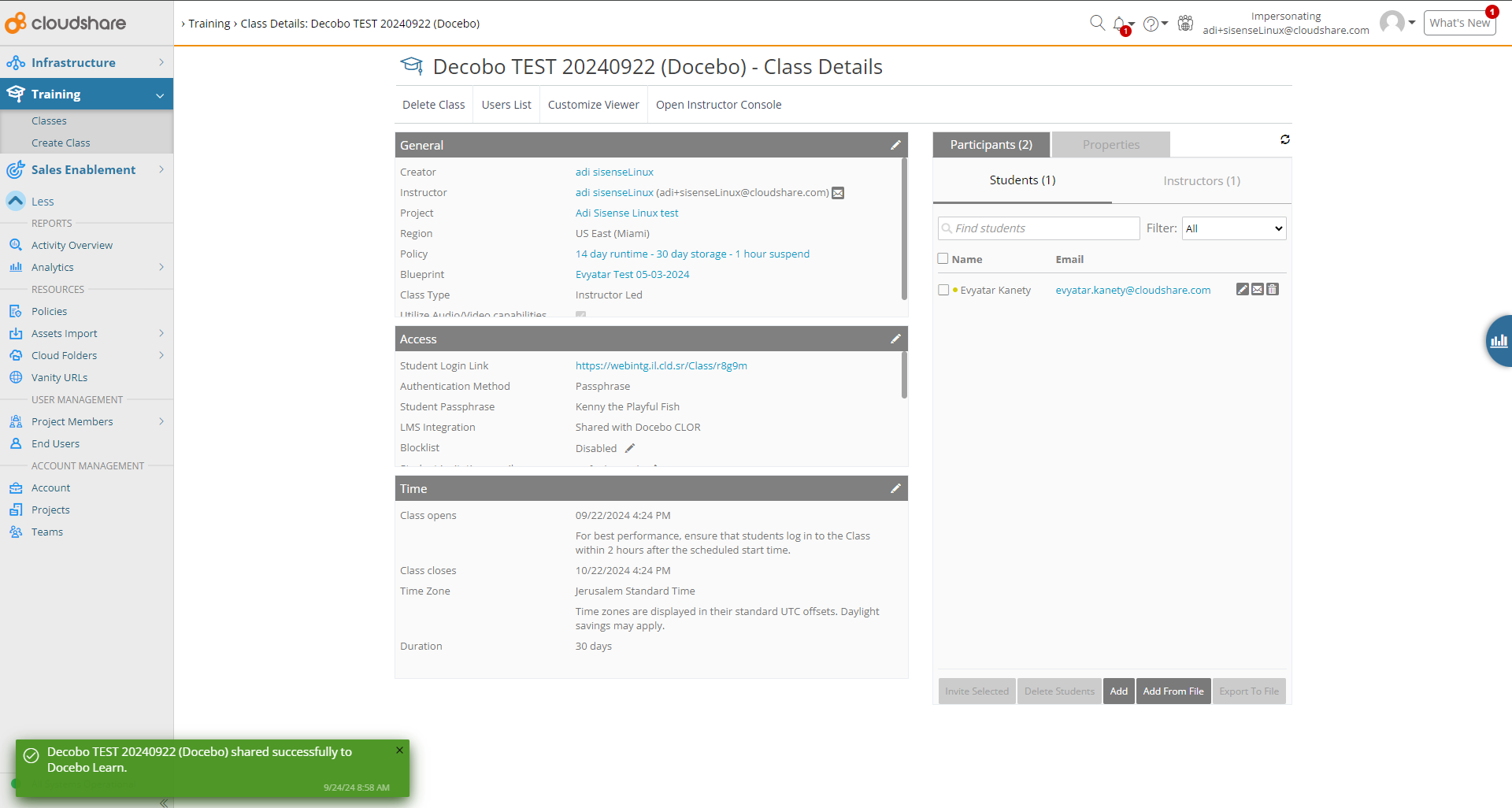Send email invite to Evyatar Kanety

coord(1258,289)
